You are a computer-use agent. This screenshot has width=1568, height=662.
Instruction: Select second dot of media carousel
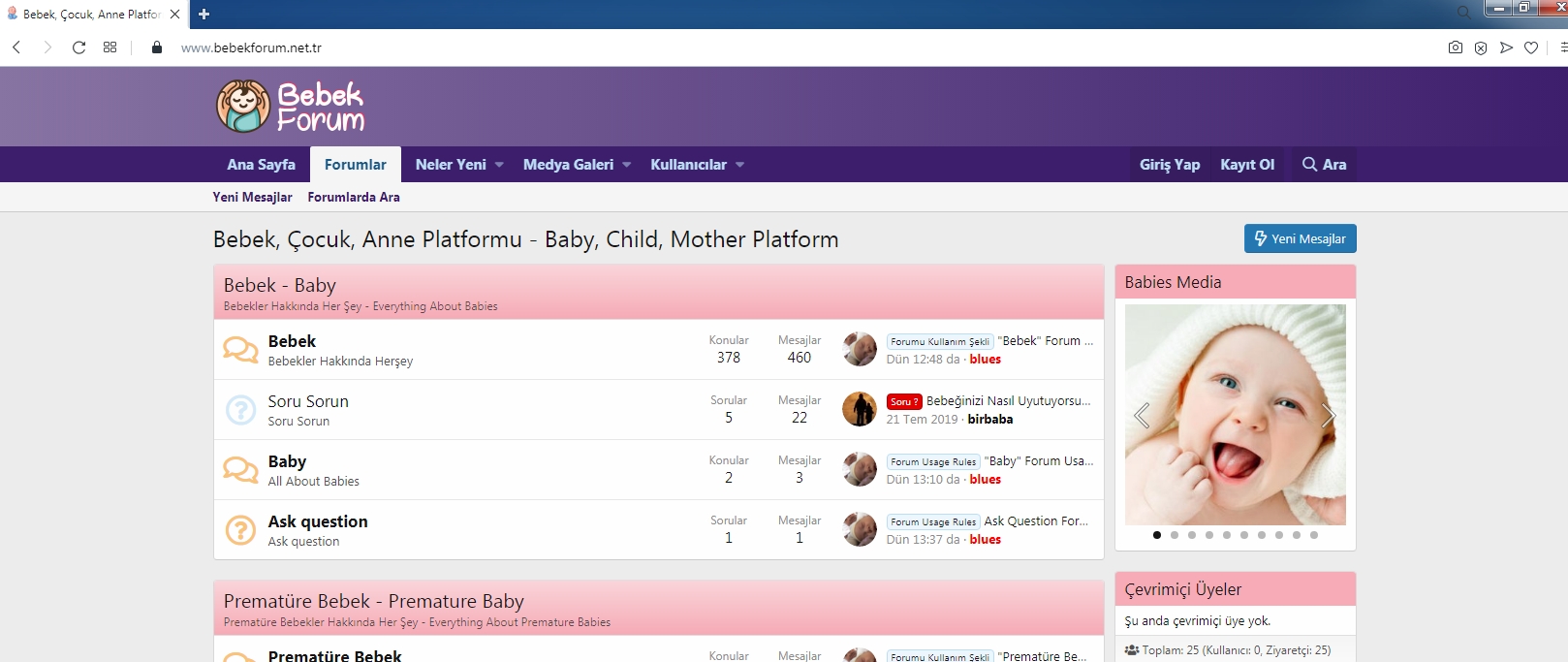coord(1175,535)
